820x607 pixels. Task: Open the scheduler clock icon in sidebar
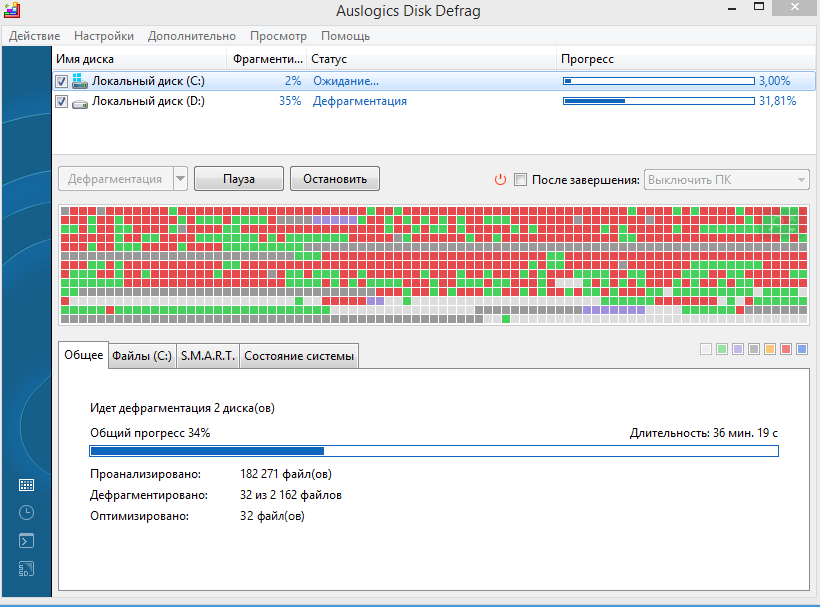click(x=26, y=513)
